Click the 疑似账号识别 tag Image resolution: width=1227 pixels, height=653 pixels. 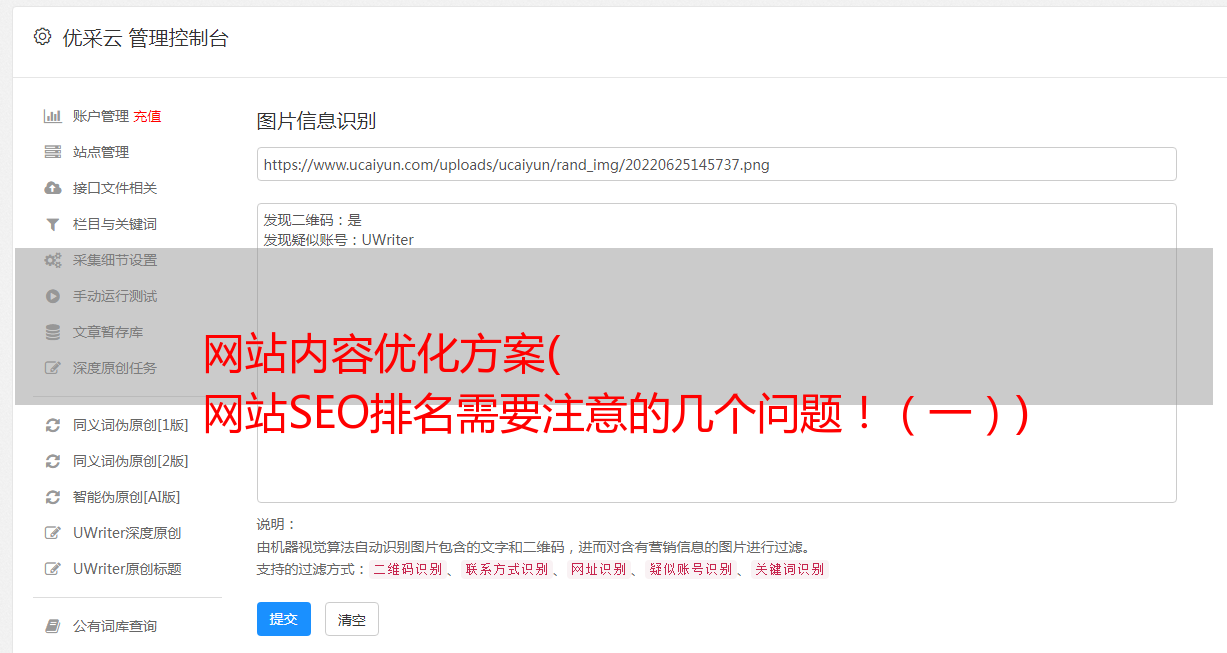coord(691,569)
